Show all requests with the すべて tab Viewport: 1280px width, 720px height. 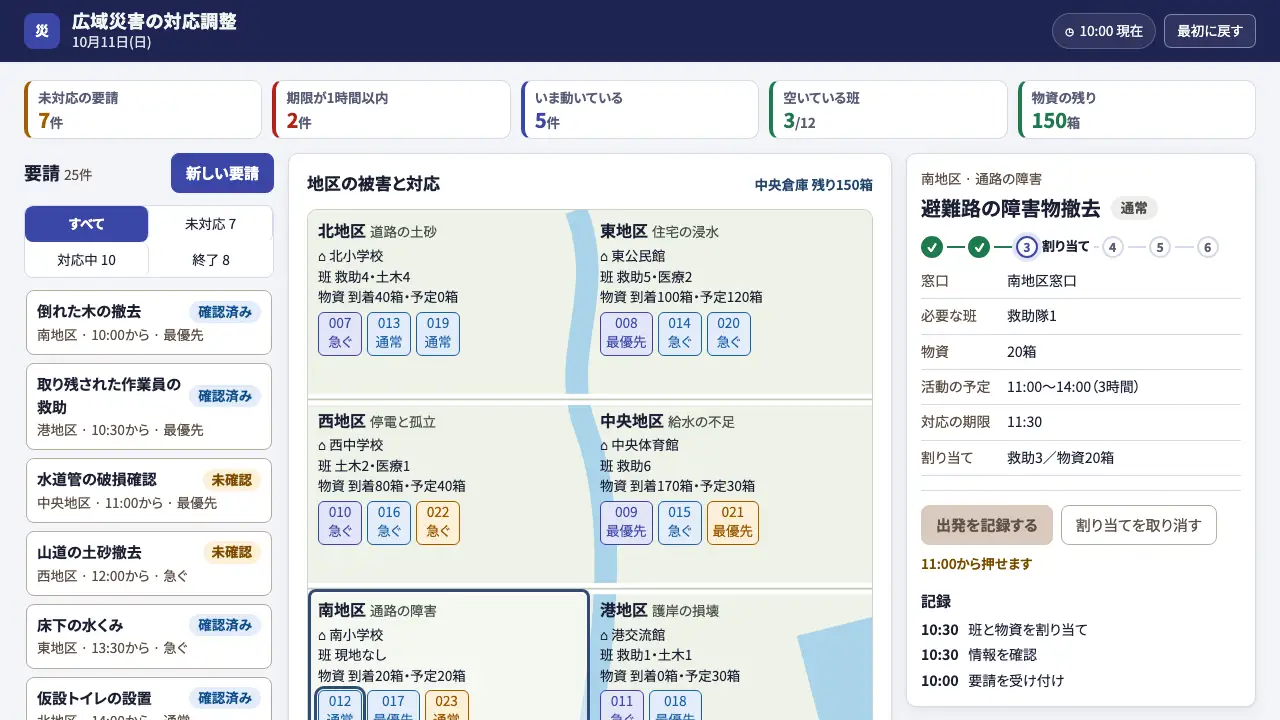[x=87, y=224]
